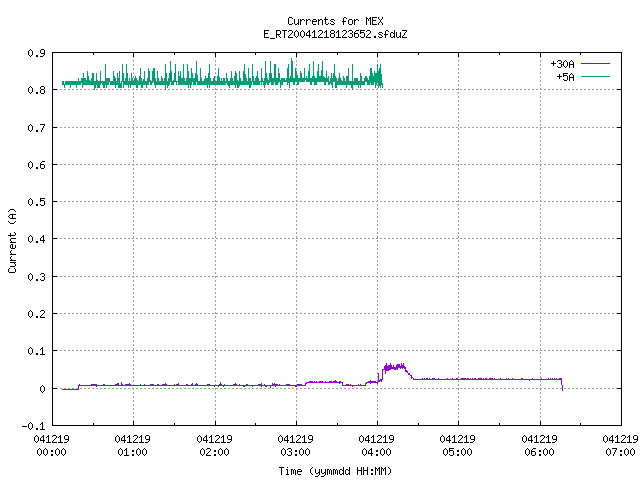The height and width of the screenshot is (480, 640).
Task: Click the purple +30A legend line sample
Action: [595, 64]
